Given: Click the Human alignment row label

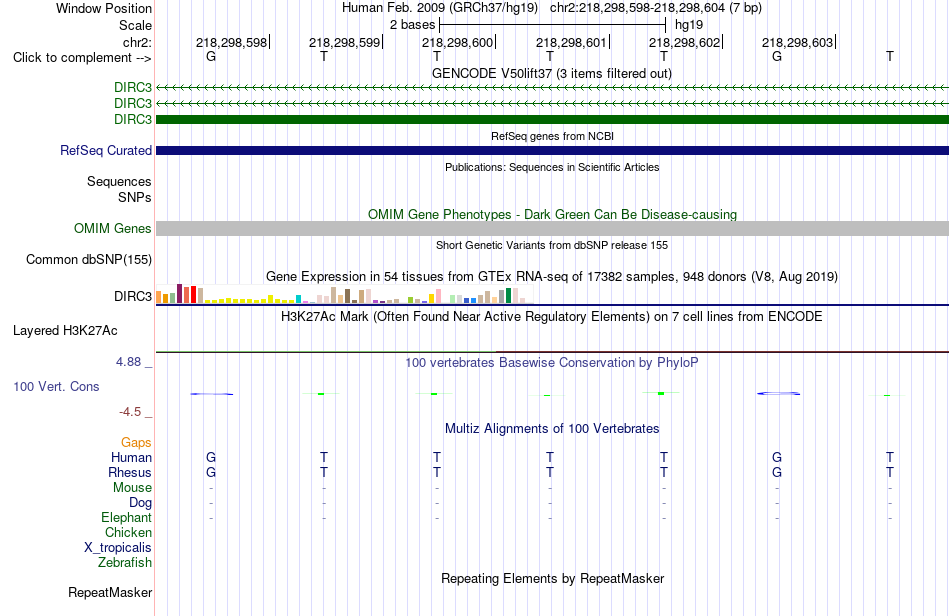Looking at the screenshot, I should [131, 457].
